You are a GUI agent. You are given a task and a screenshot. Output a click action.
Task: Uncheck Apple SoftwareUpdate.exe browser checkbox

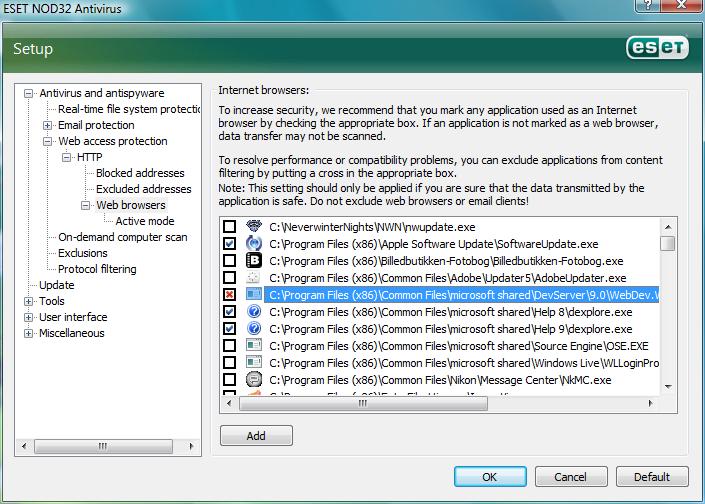(x=229, y=244)
